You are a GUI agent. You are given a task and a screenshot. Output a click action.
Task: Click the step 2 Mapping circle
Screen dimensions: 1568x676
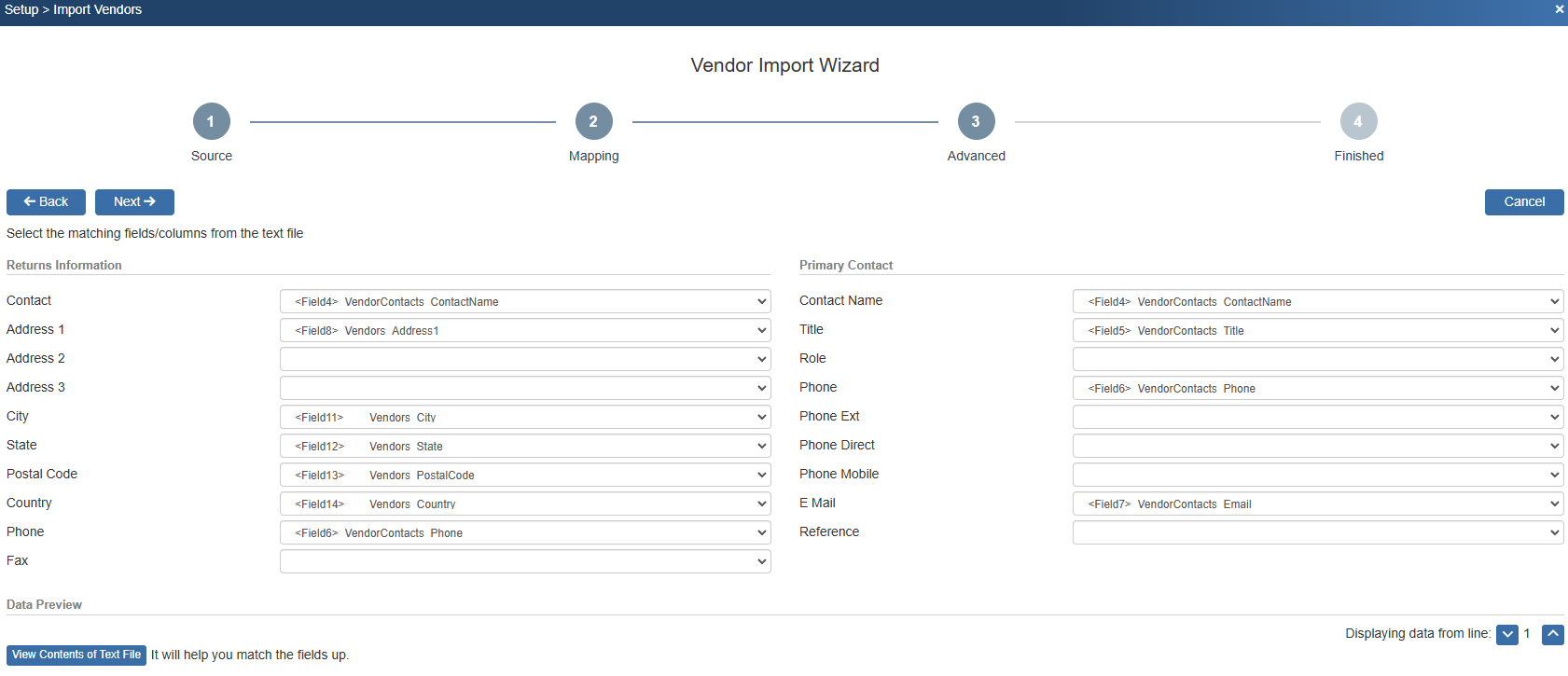[x=593, y=121]
